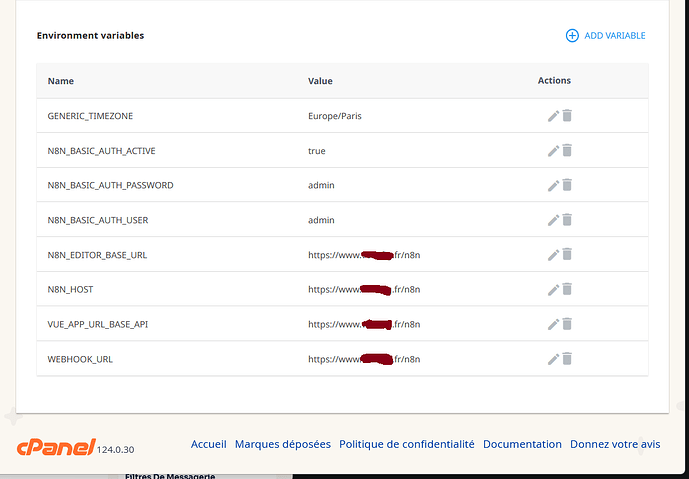
Task: Delete the GENERIC_TIMEZONE variable
Action: [x=567, y=116]
